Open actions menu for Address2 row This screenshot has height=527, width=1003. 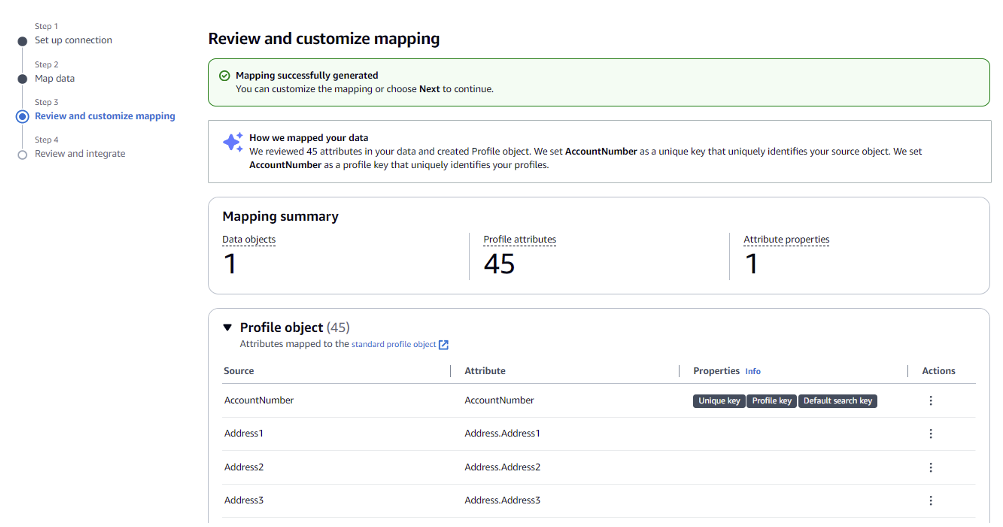tap(930, 467)
